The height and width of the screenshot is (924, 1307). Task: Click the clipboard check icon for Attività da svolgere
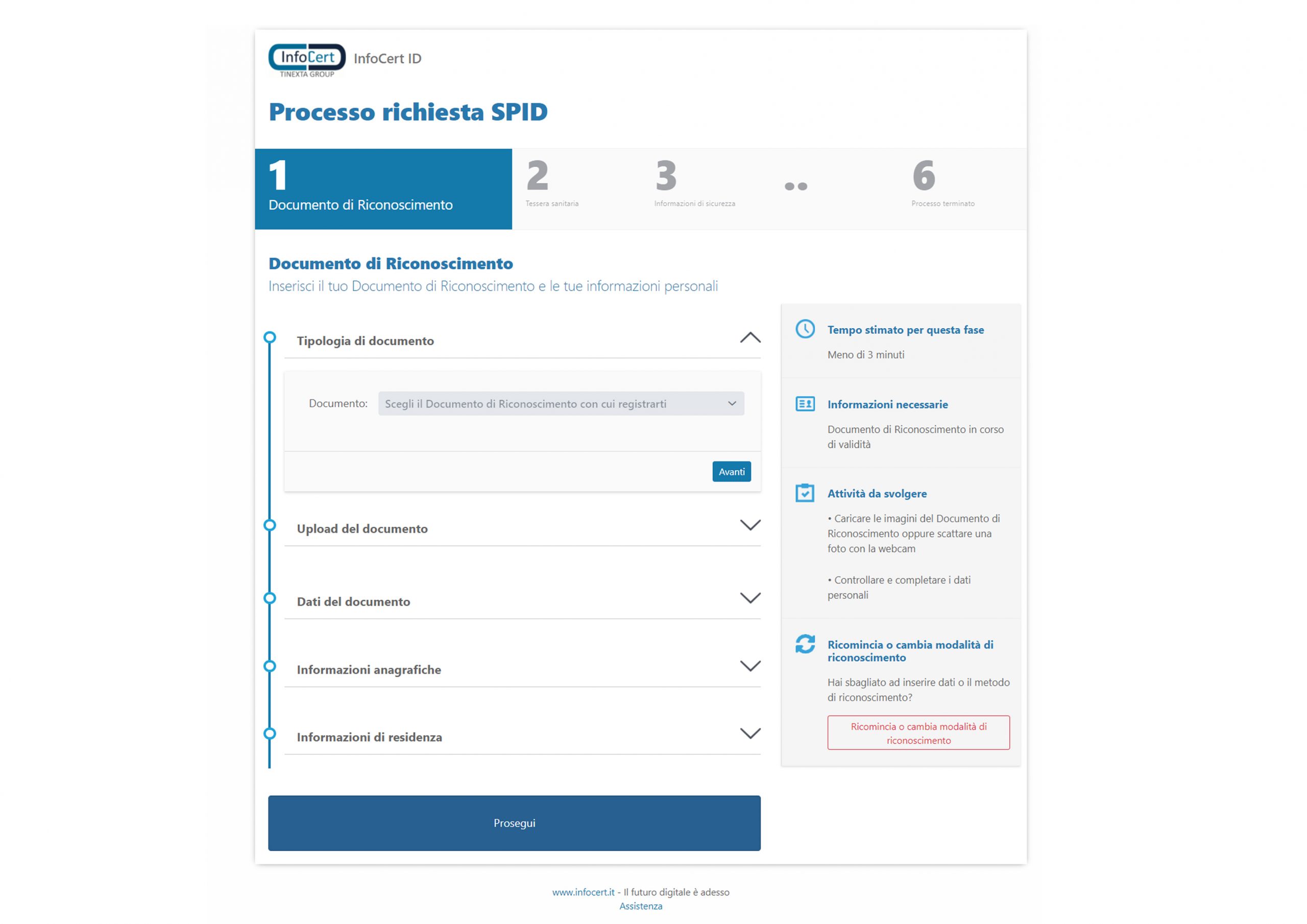pyautogui.click(x=805, y=493)
